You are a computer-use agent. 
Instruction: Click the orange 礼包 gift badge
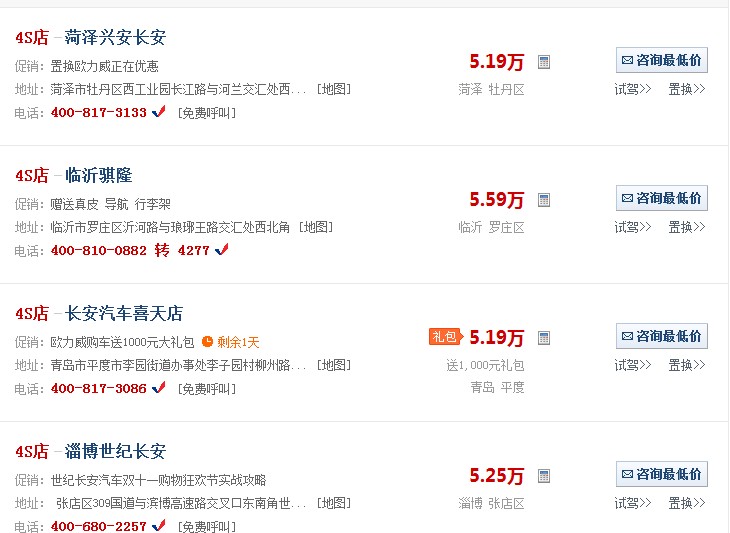443,337
